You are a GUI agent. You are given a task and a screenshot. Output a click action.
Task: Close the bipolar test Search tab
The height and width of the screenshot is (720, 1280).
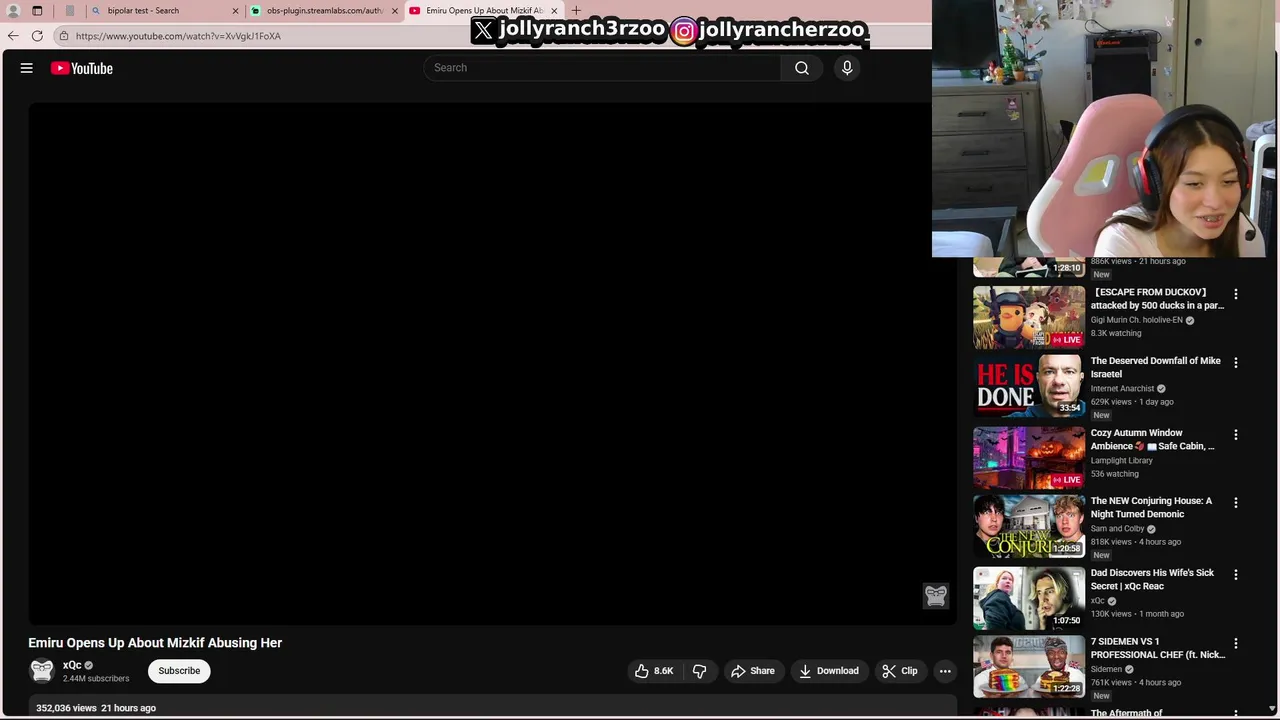(235, 10)
